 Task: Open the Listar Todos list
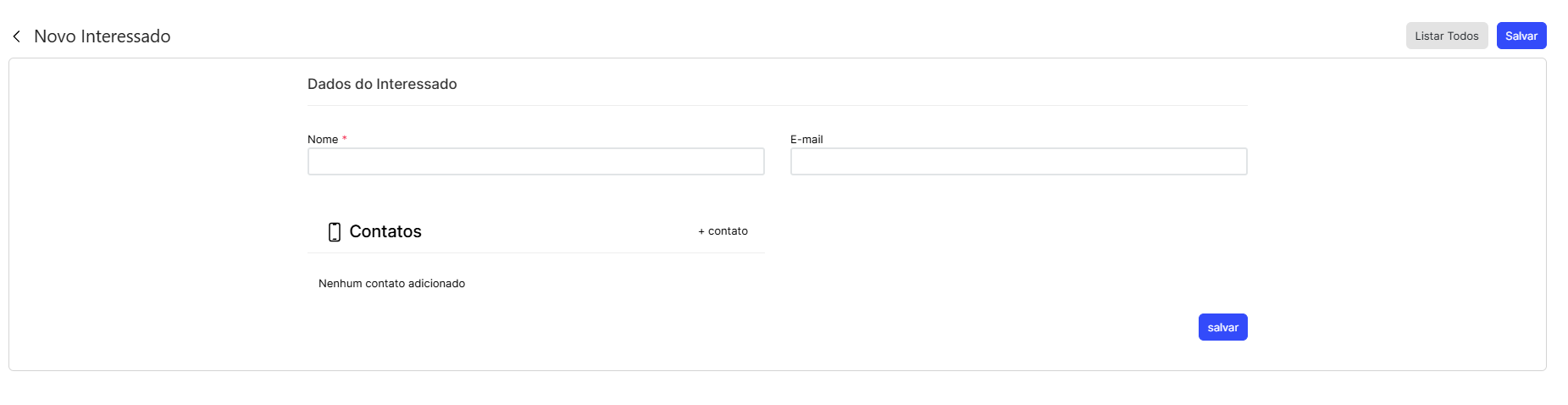(1447, 36)
